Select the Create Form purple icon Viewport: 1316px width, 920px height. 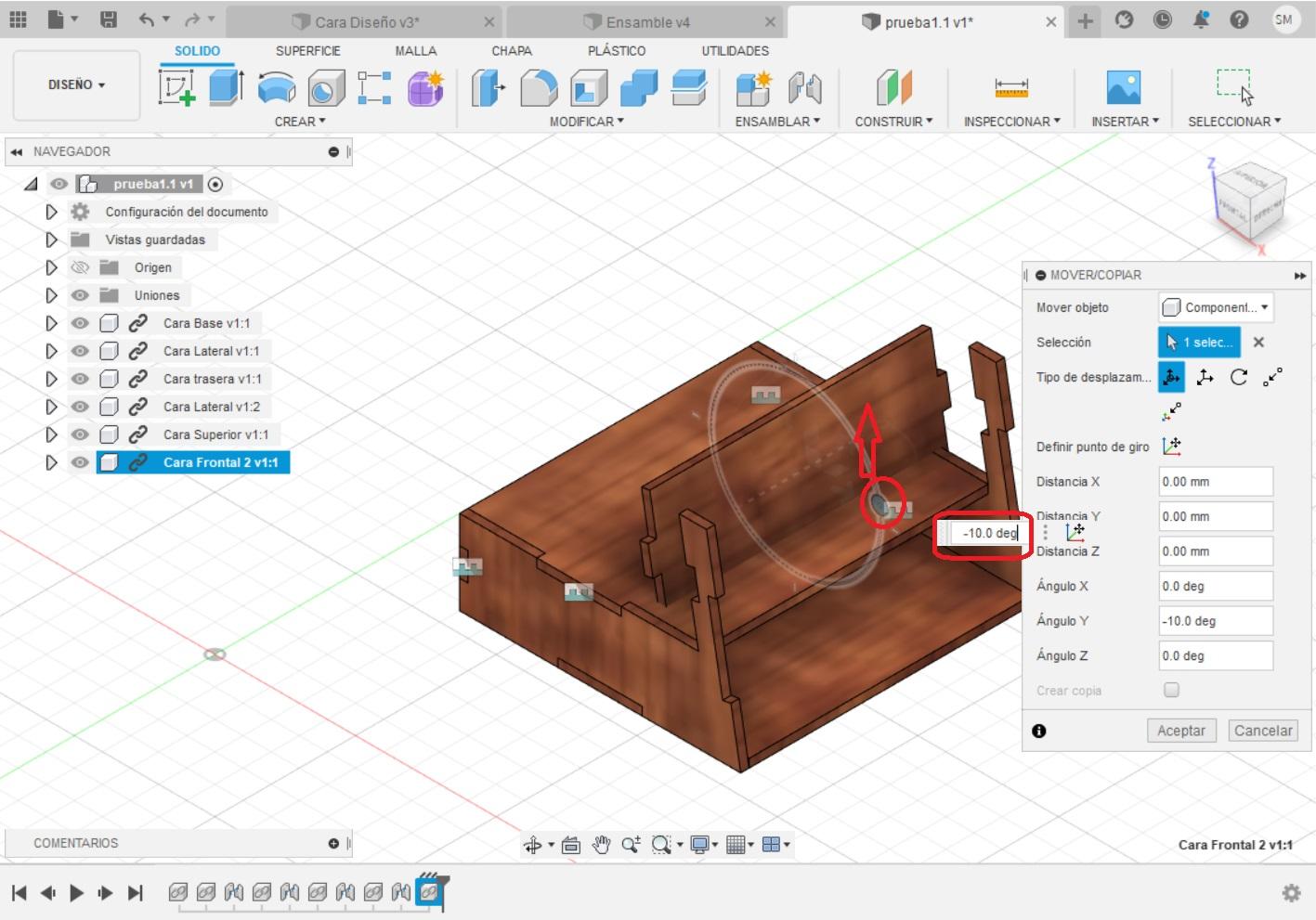[425, 88]
